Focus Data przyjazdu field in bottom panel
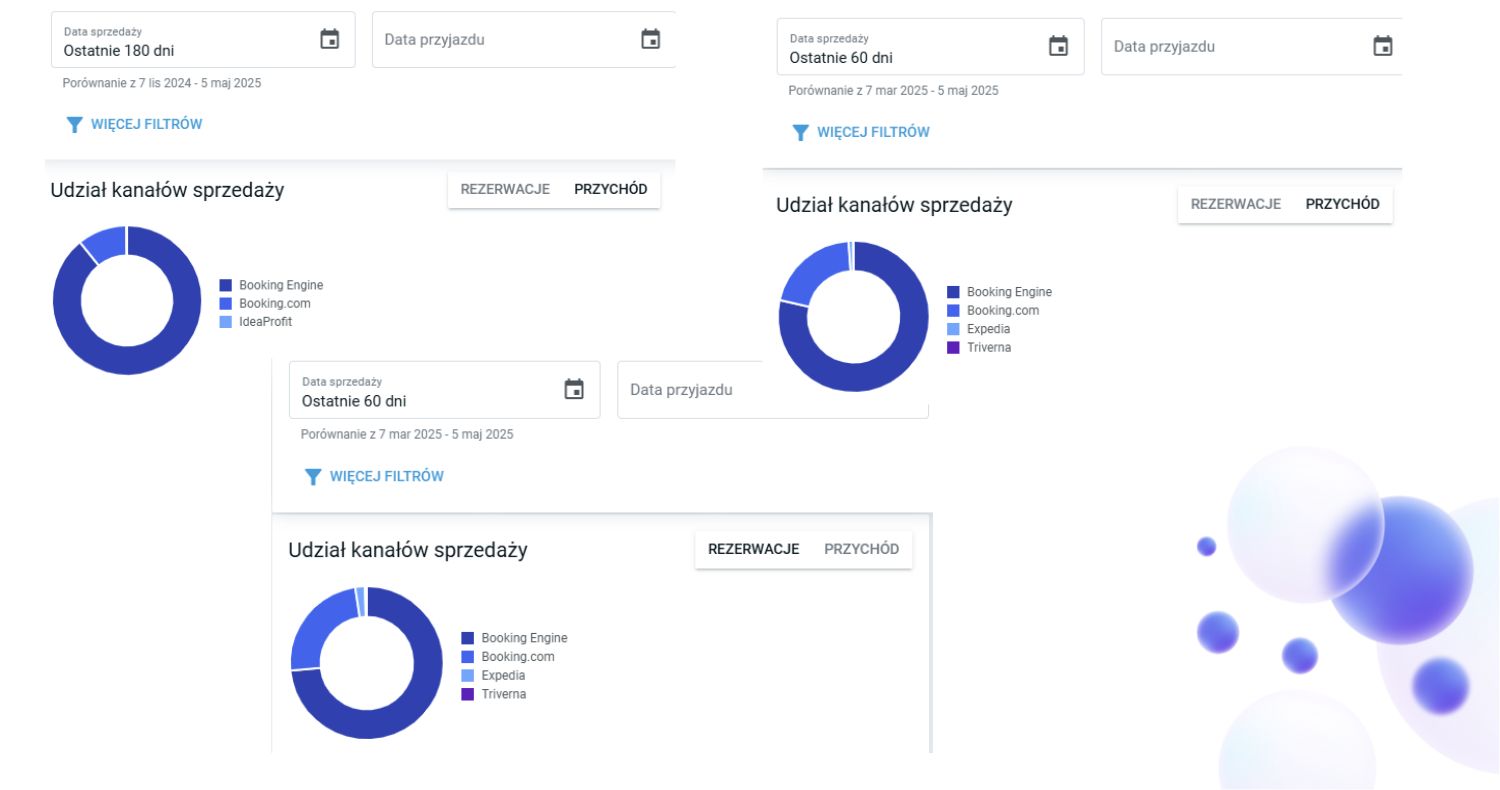This screenshot has width=1500, height=790. (773, 390)
